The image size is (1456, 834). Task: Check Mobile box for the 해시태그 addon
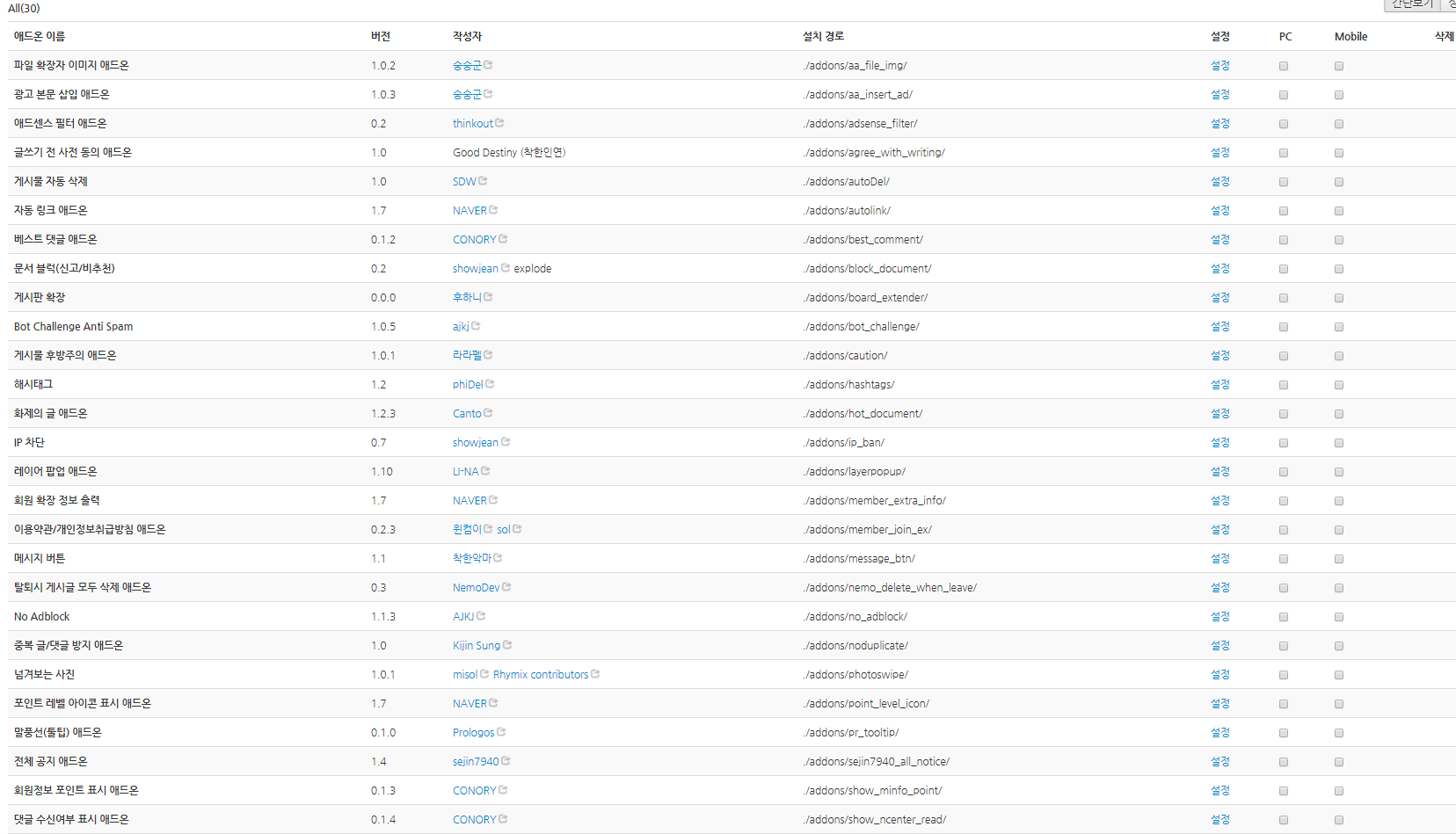[1339, 385]
